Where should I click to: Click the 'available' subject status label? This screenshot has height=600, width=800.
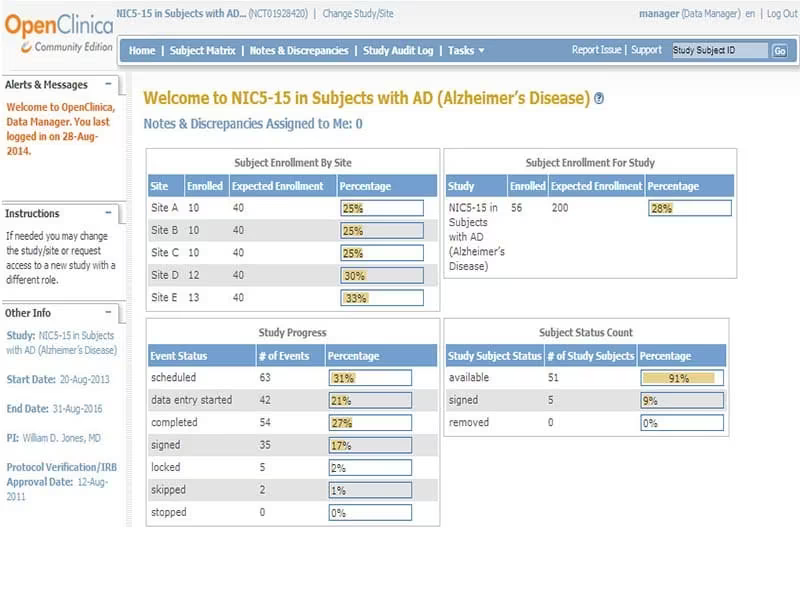469,378
